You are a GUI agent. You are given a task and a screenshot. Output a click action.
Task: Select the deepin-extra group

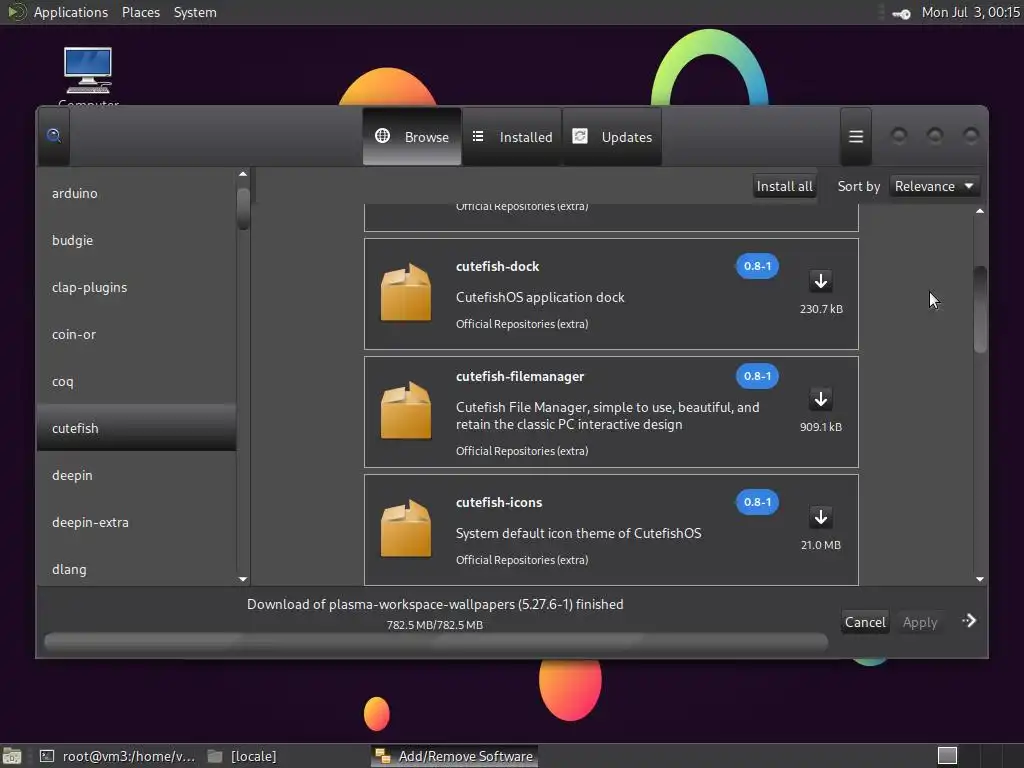click(x=136, y=522)
